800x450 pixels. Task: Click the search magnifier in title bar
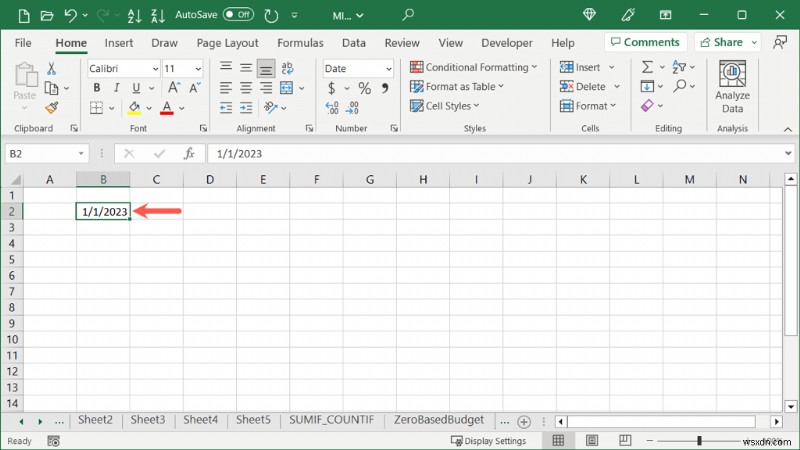coord(408,15)
